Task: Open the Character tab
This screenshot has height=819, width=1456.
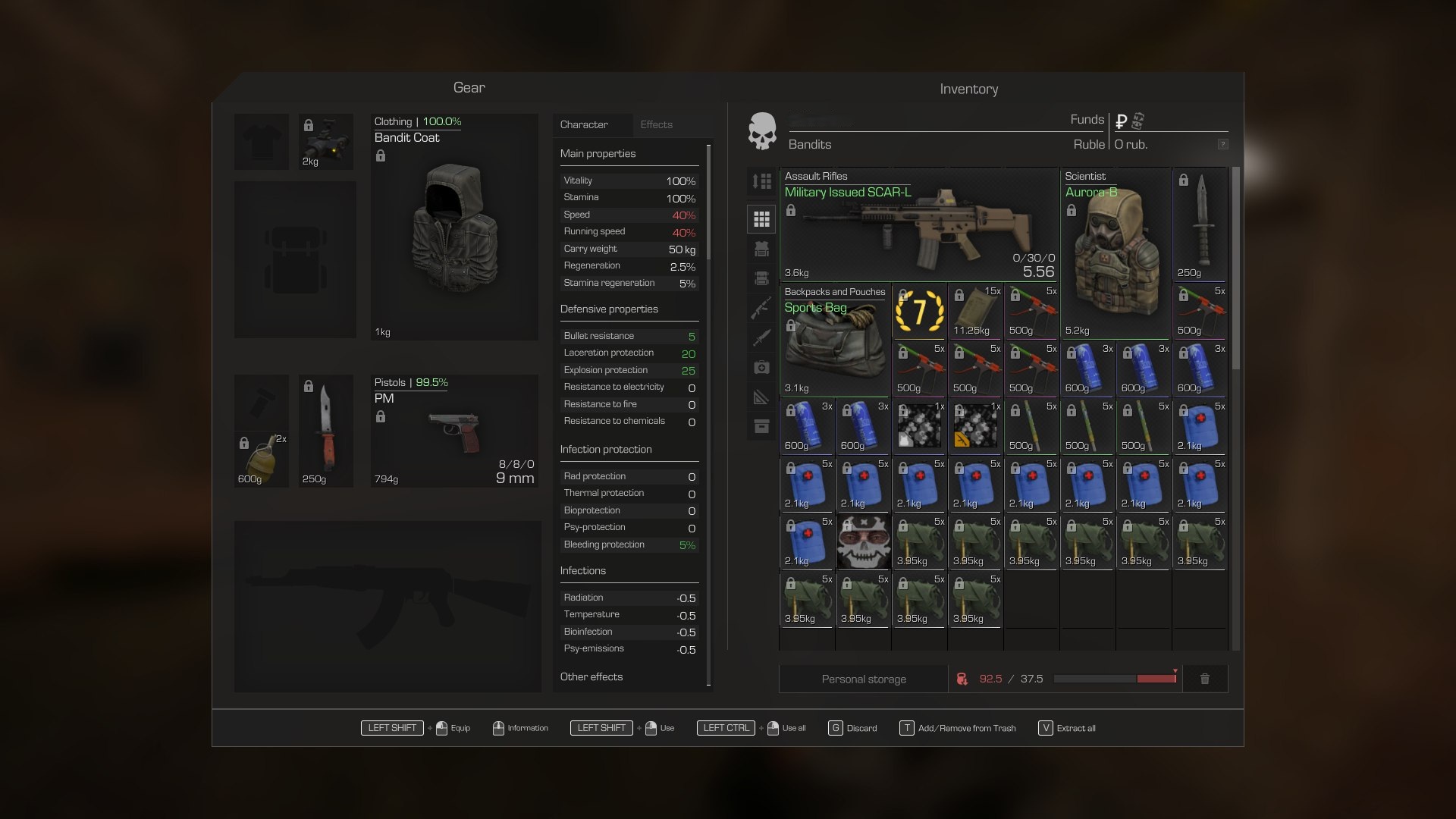Action: [x=584, y=124]
